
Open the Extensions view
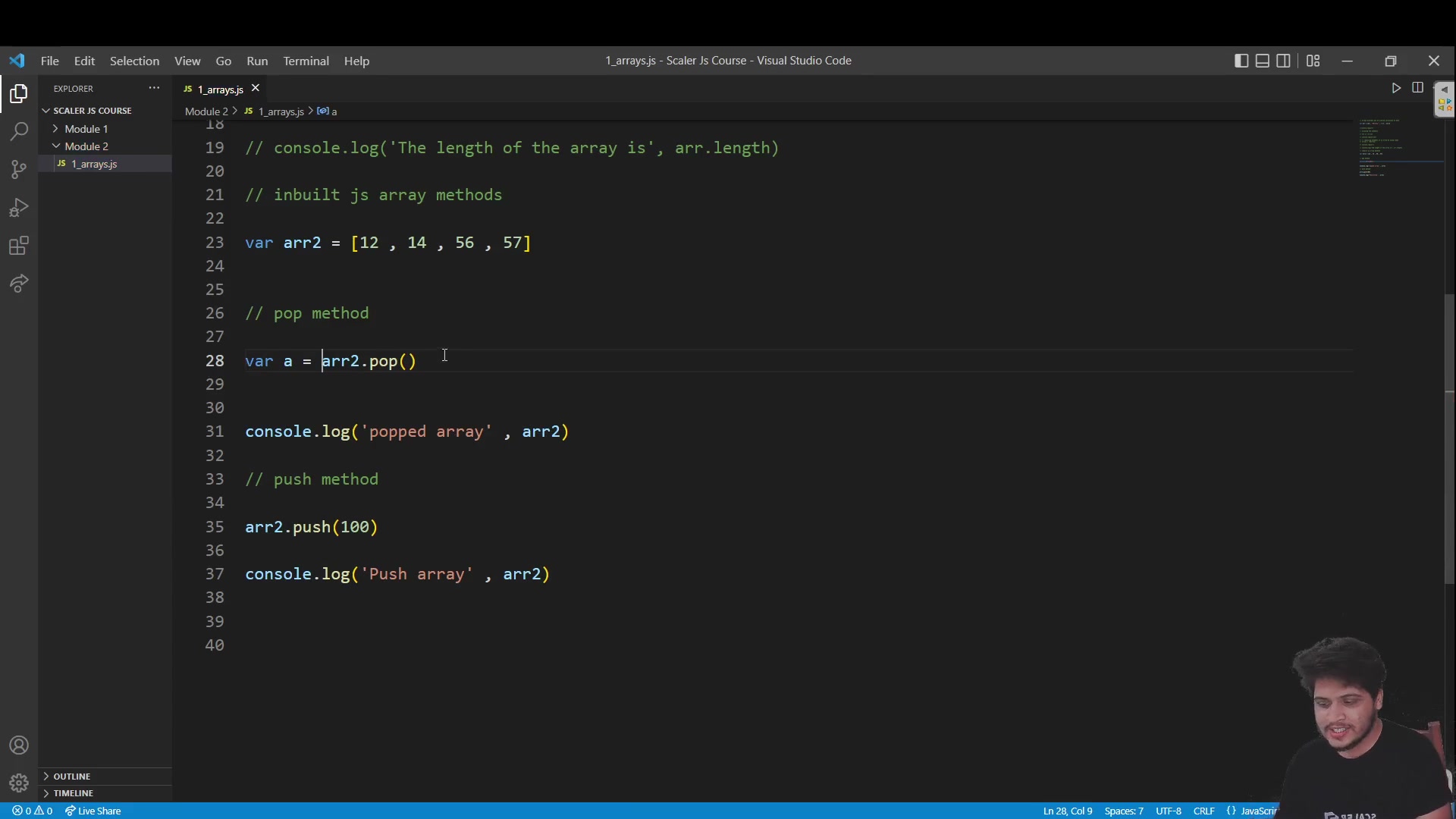[18, 245]
